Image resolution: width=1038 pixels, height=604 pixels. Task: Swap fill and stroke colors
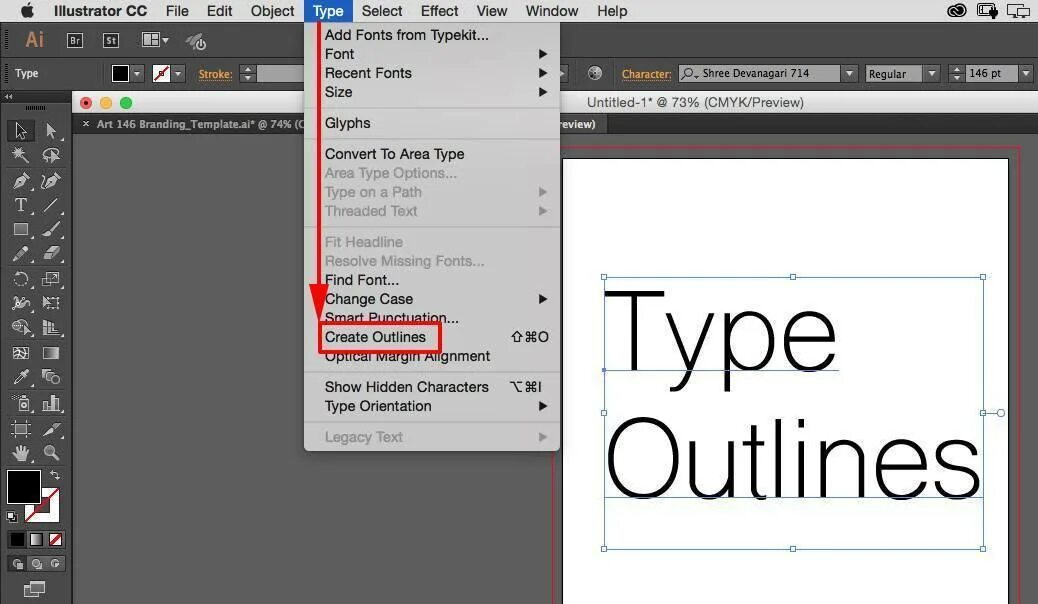[55, 475]
